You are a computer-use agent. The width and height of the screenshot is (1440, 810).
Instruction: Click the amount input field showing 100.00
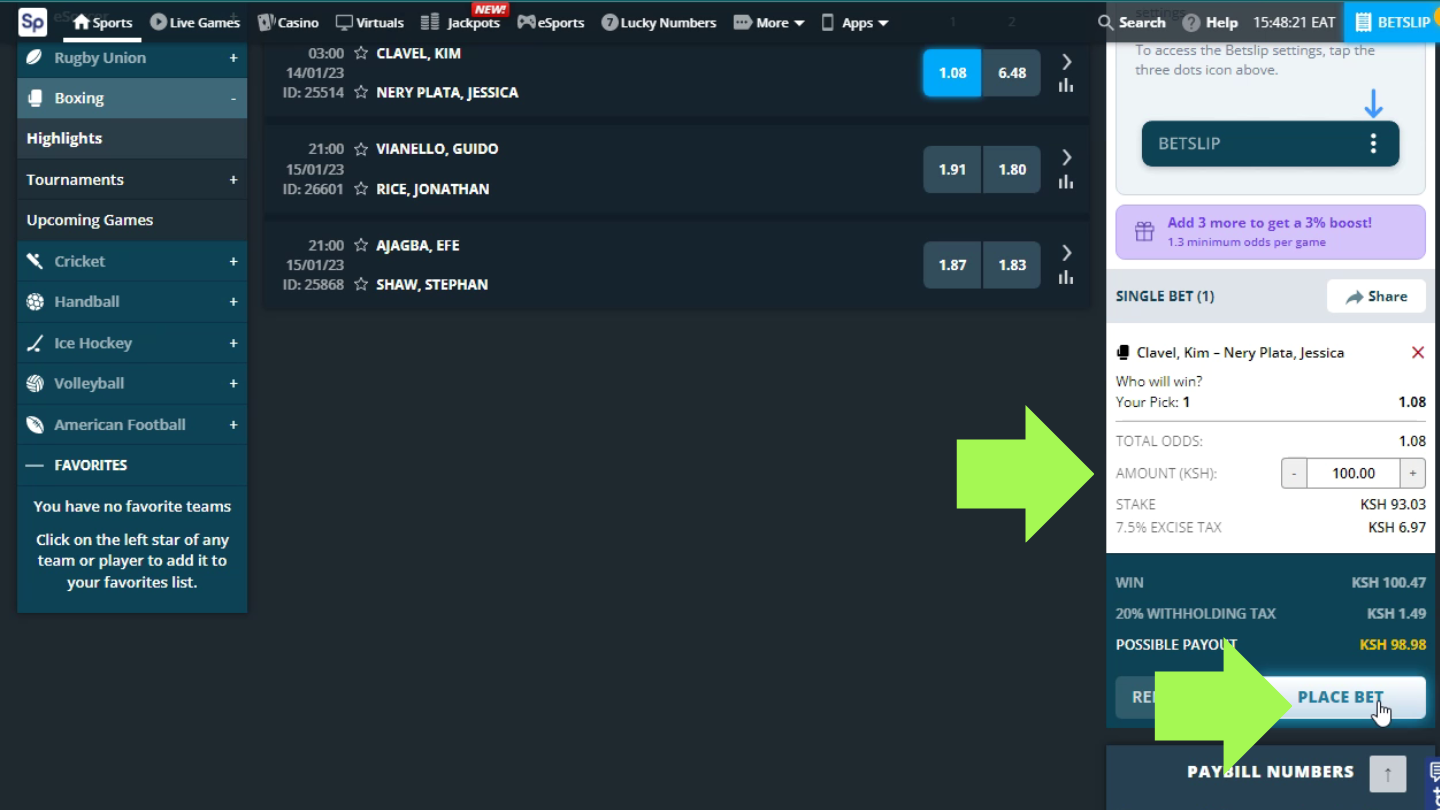point(1353,473)
